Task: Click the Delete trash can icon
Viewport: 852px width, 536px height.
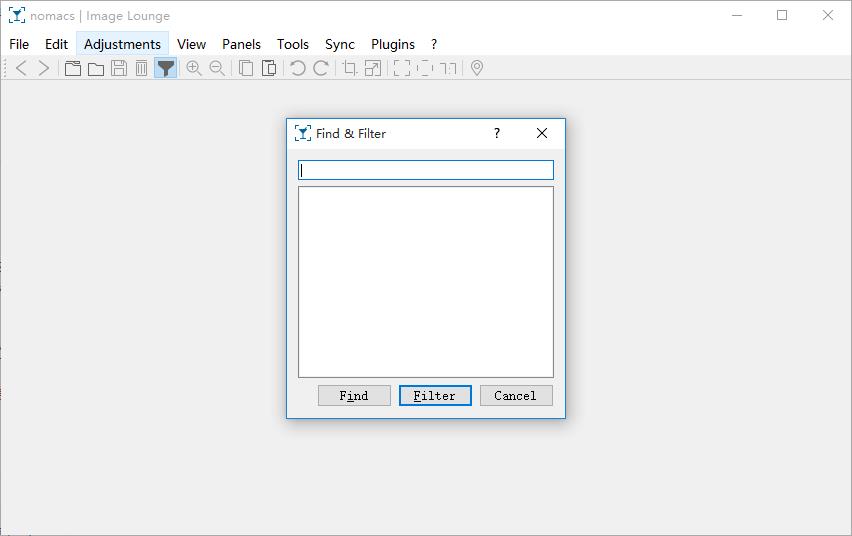Action: tap(141, 68)
